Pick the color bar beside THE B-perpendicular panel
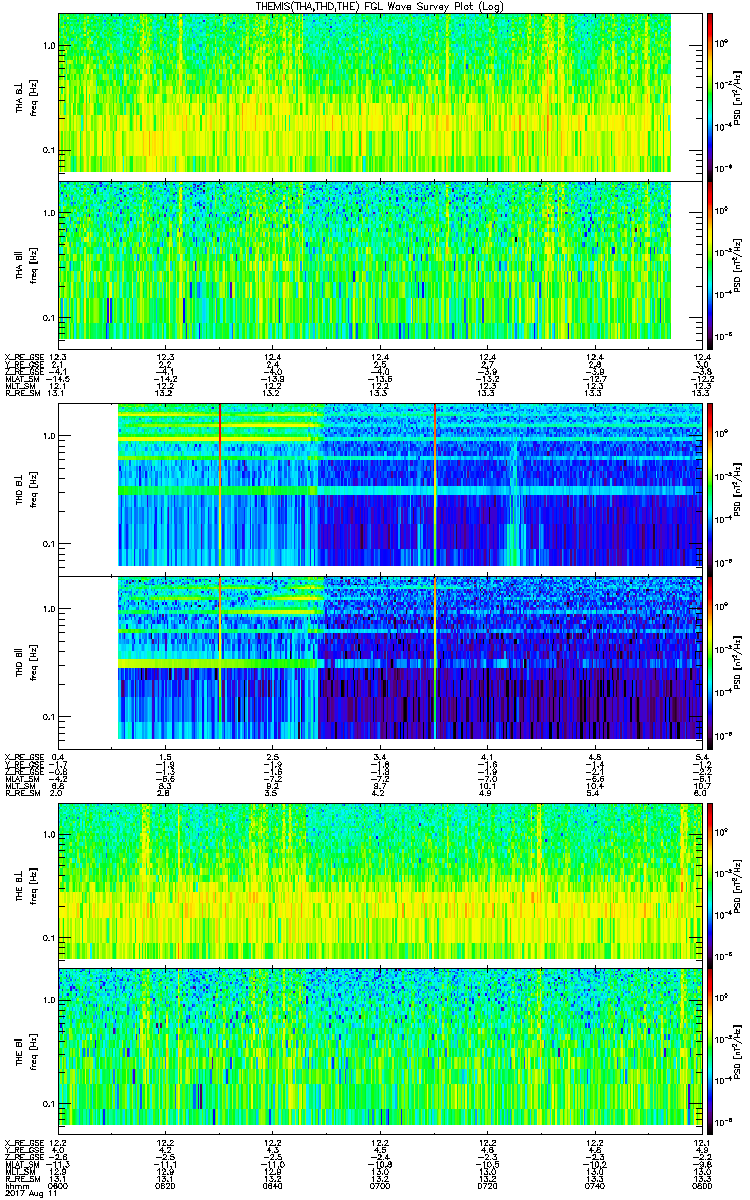Viewport: 750px width, 1200px height. [x=710, y=880]
